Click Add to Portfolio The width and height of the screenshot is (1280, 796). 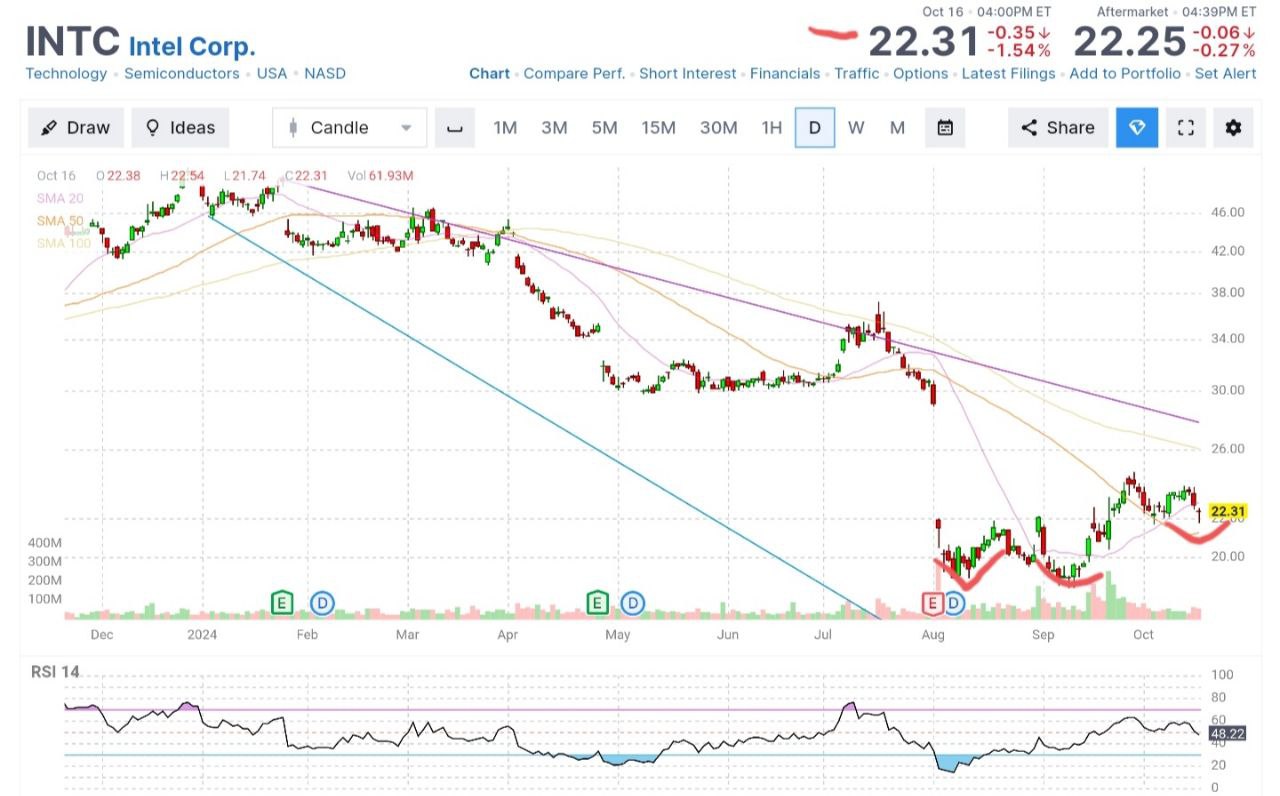pyautogui.click(x=1125, y=74)
